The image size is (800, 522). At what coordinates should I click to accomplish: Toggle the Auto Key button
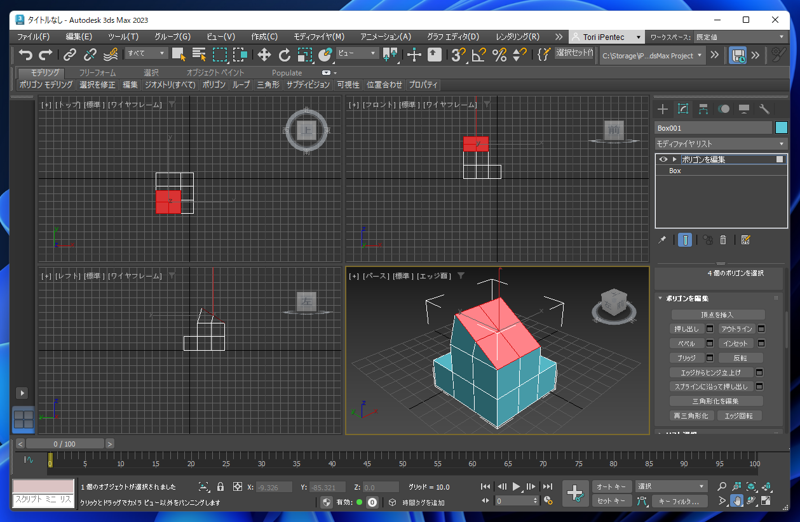point(612,486)
